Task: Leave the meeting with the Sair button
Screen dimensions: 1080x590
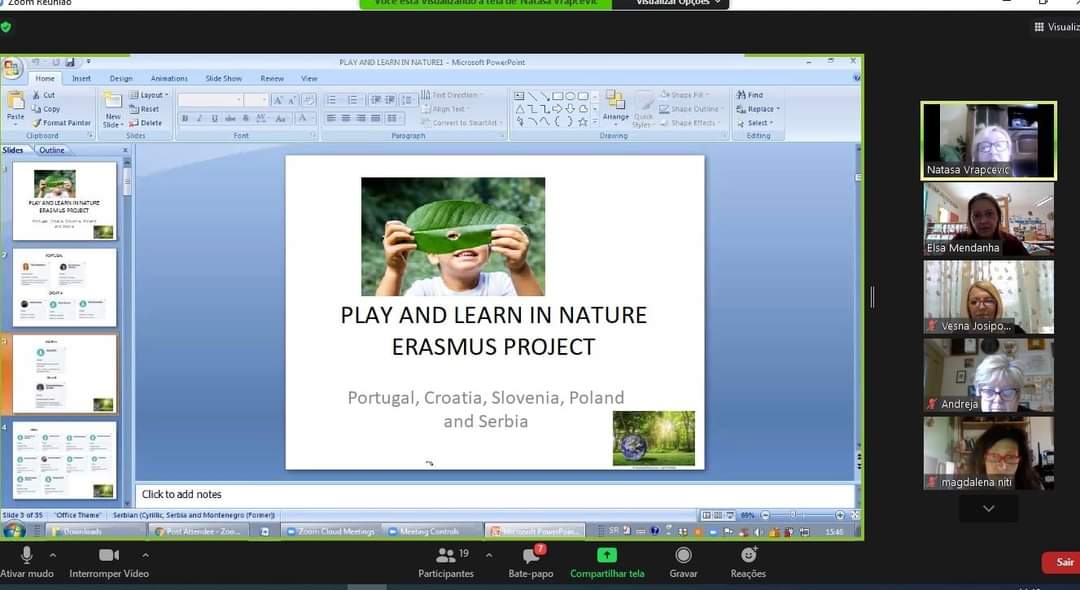Action: coord(1061,562)
